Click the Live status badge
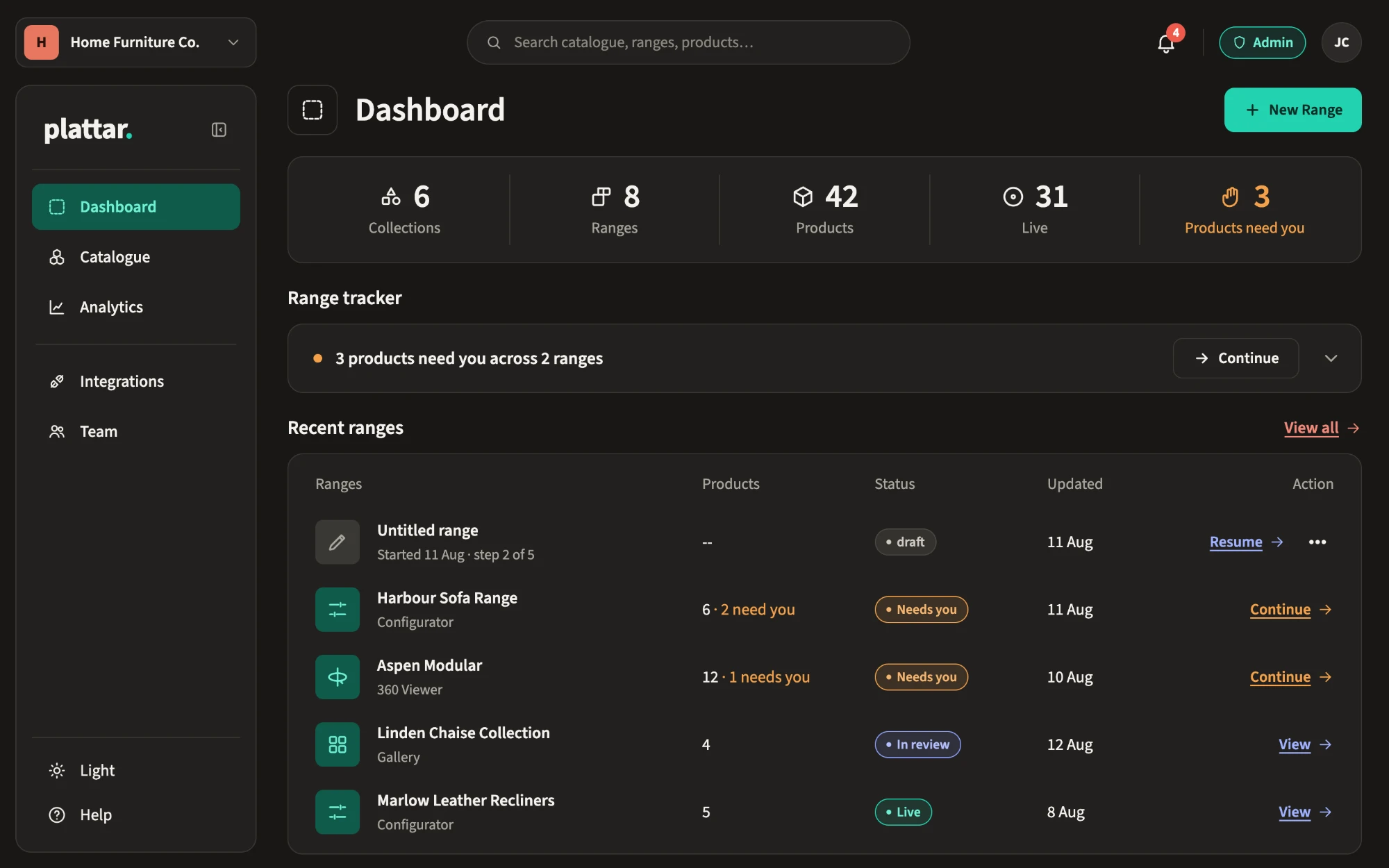 (903, 812)
